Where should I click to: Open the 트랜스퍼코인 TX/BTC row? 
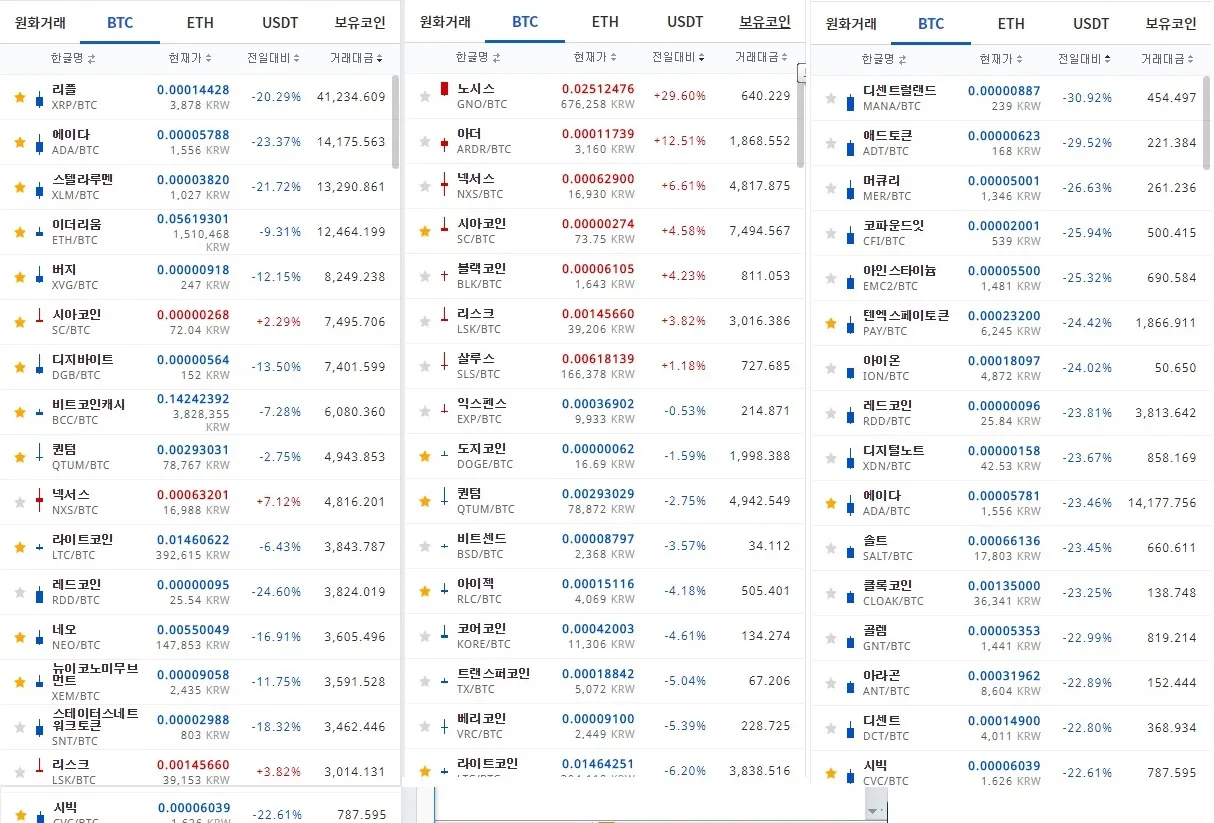[600, 681]
